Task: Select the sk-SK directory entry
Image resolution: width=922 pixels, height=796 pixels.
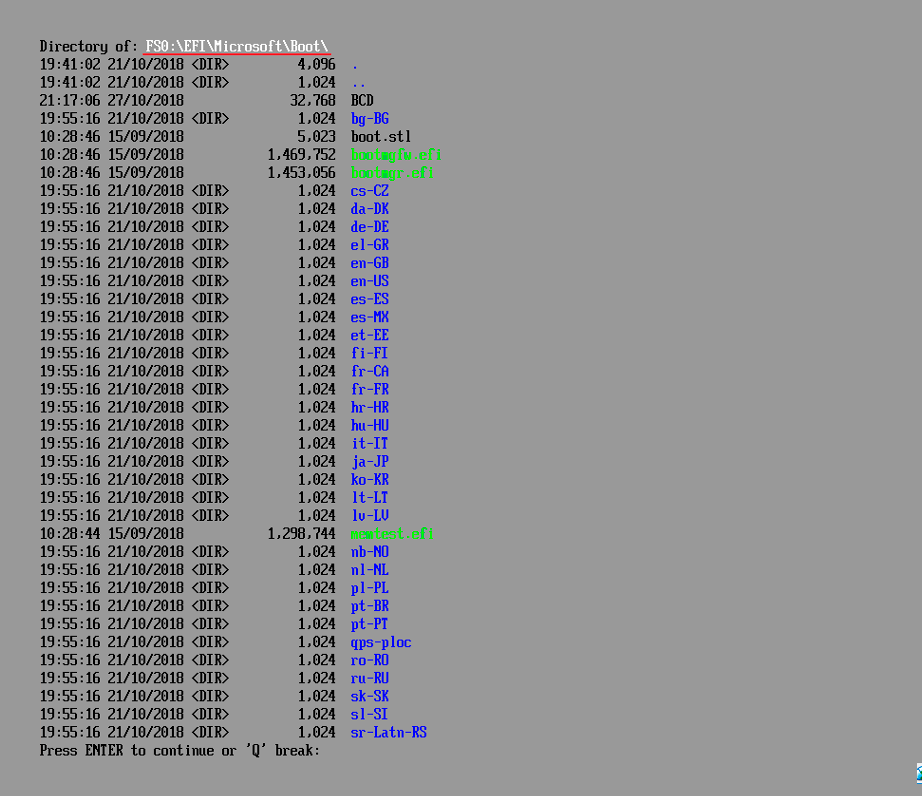Action: [x=370, y=696]
